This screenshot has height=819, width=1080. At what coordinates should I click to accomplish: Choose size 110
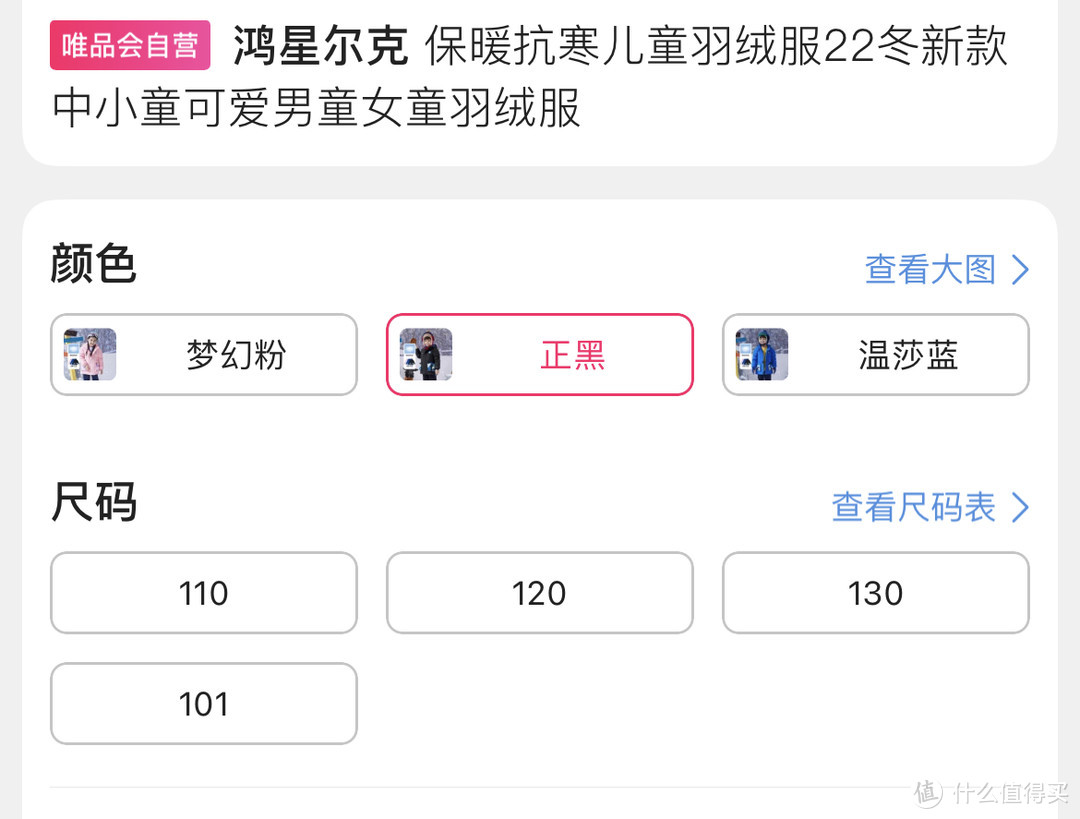203,593
